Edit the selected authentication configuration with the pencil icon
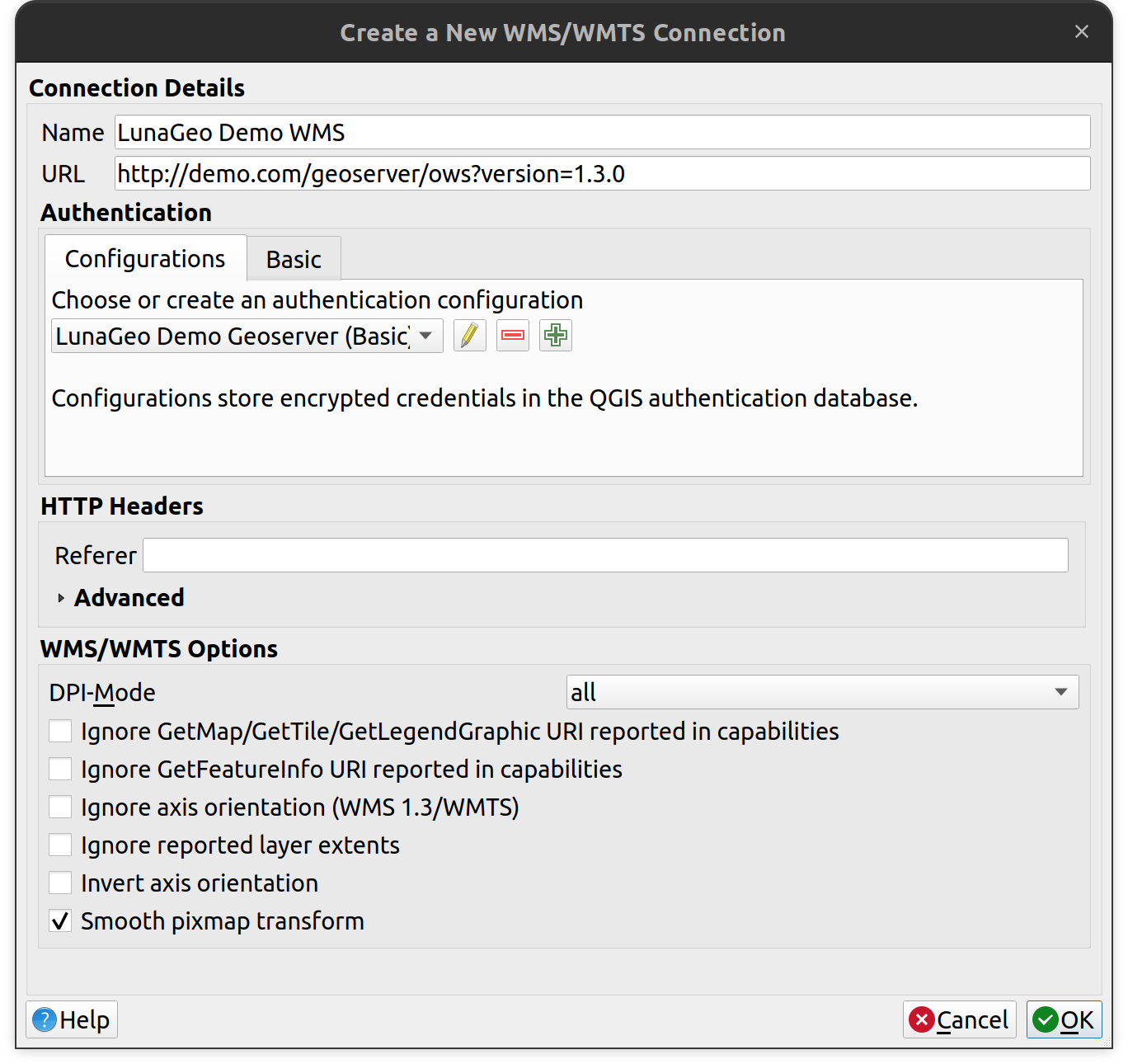The image size is (1128, 1064). [x=469, y=336]
